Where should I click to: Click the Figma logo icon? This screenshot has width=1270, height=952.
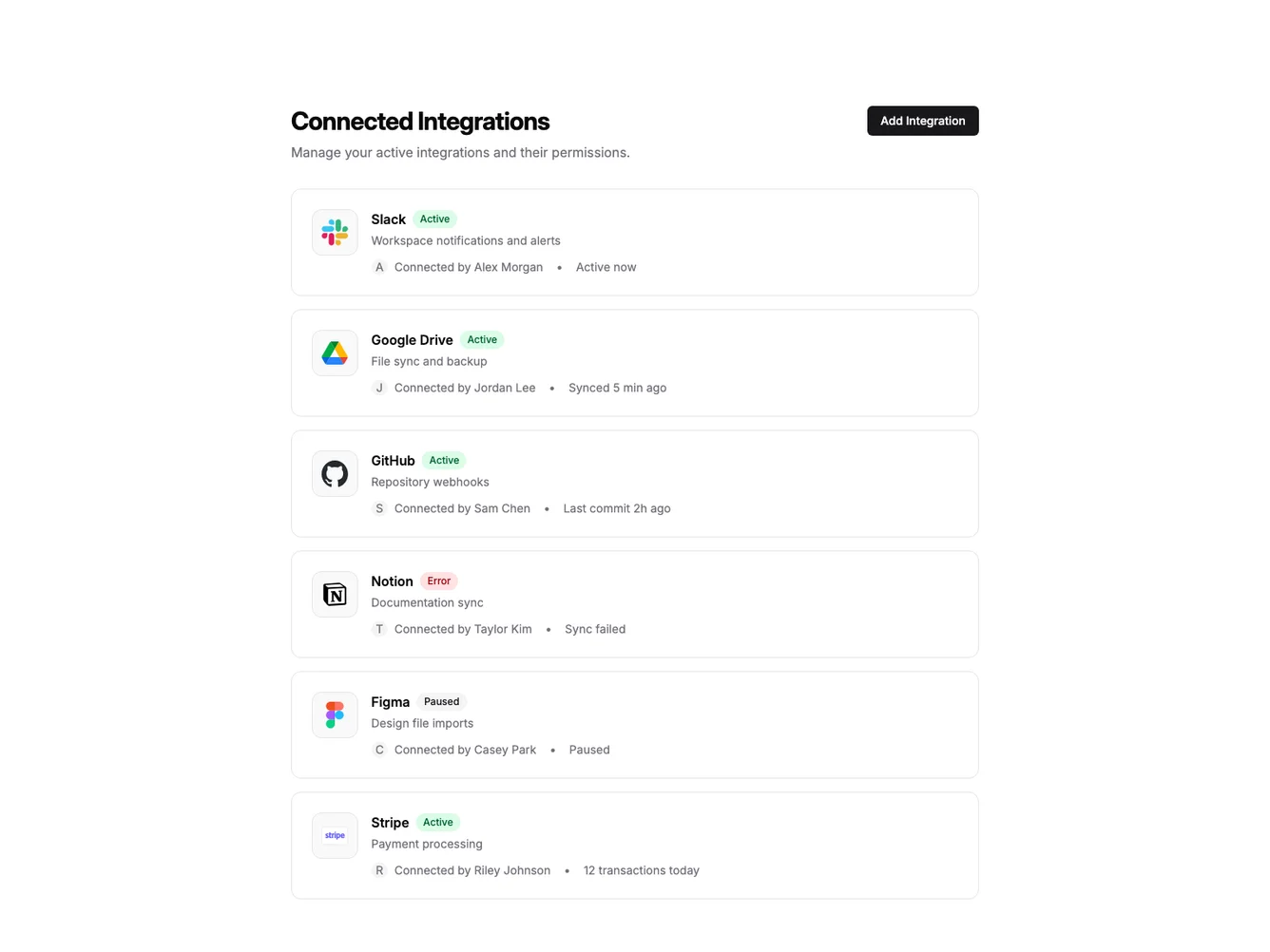pyautogui.click(x=335, y=714)
